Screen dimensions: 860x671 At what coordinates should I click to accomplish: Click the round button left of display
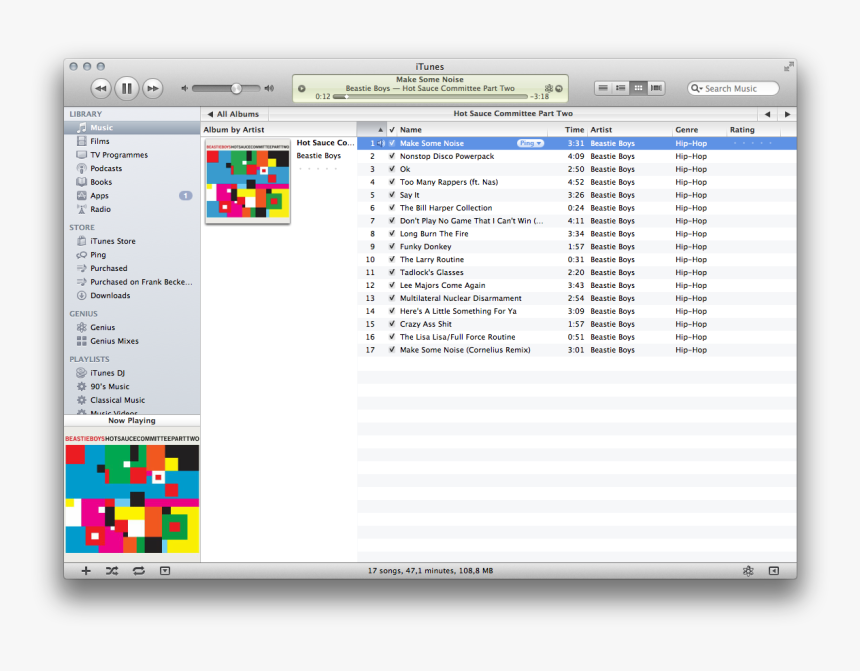coord(302,88)
